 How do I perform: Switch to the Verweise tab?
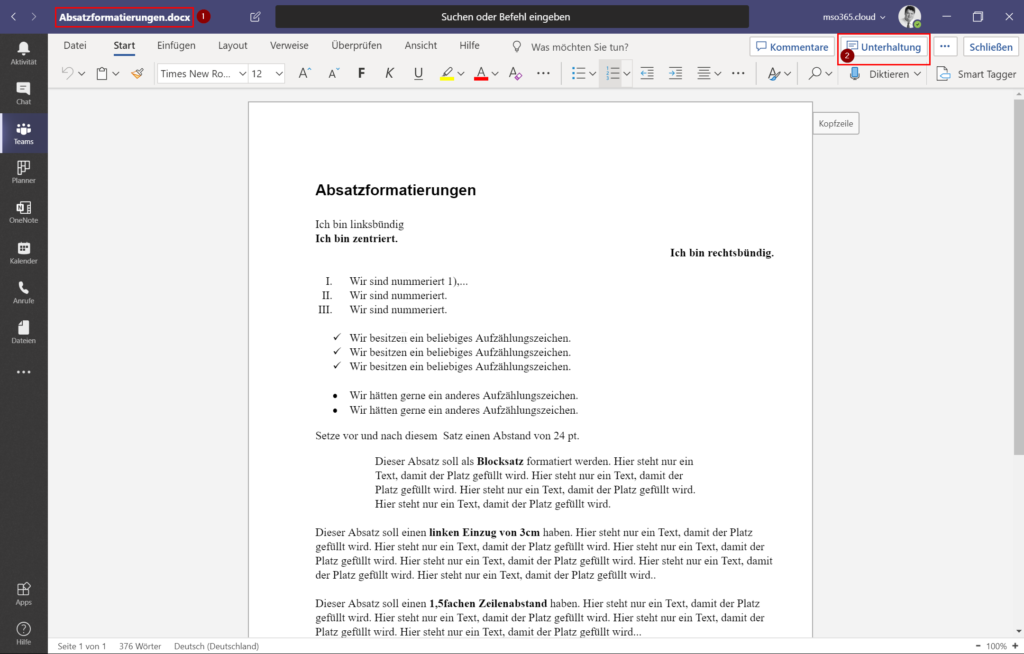[x=289, y=46]
